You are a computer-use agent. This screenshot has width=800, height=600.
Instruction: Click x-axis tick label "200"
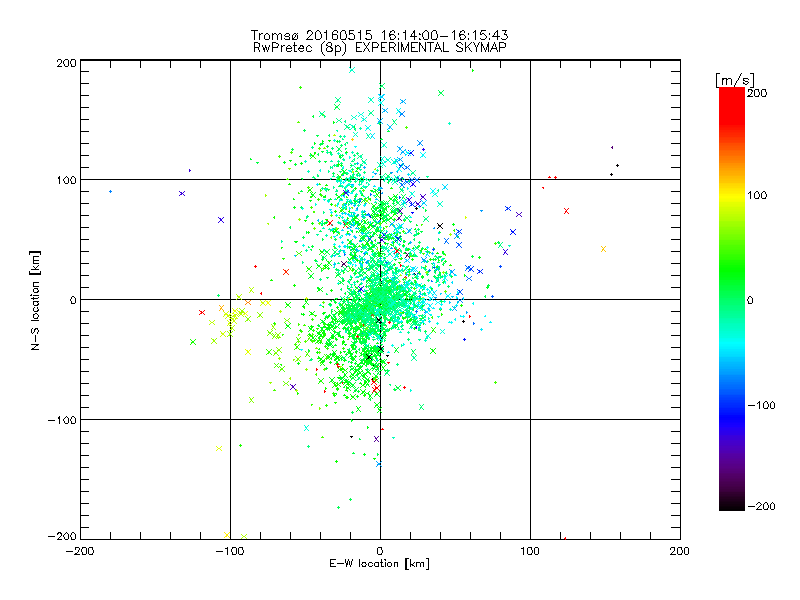click(x=680, y=551)
